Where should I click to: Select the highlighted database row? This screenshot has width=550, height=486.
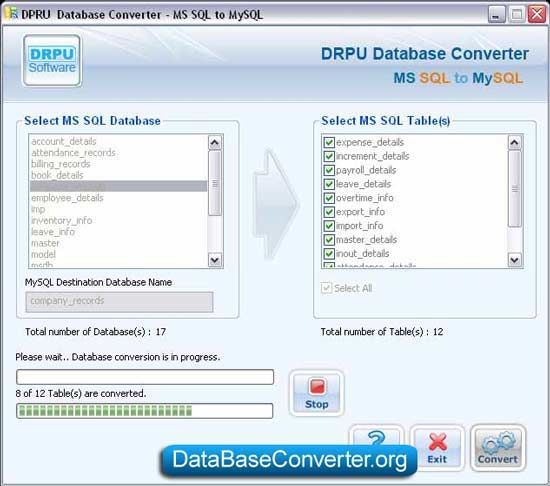pyautogui.click(x=119, y=186)
